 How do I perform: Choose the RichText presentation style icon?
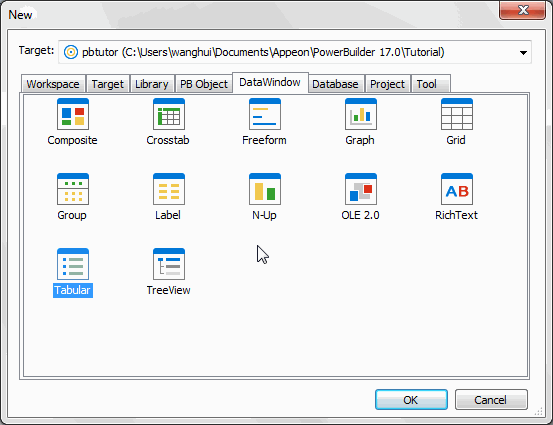456,189
